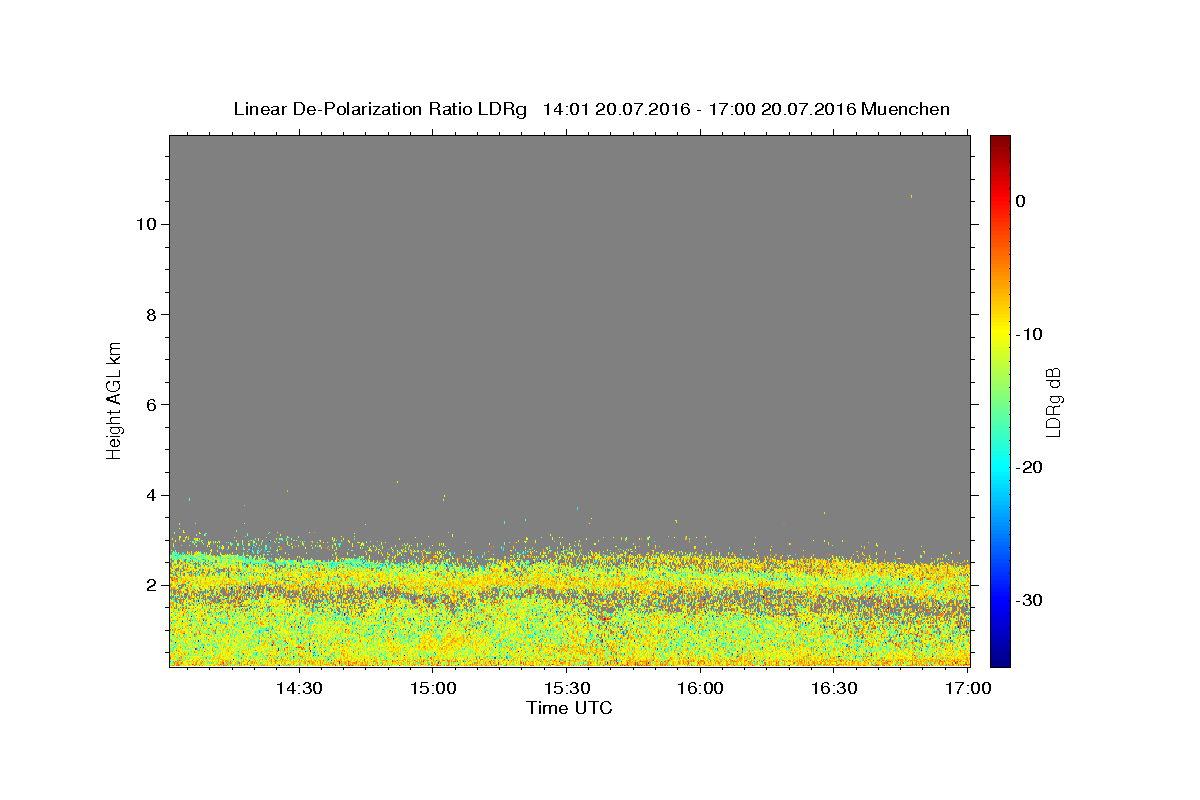Click the colorbar 0 dB label
Image resolution: width=1200 pixels, height=800 pixels.
pos(1021,201)
